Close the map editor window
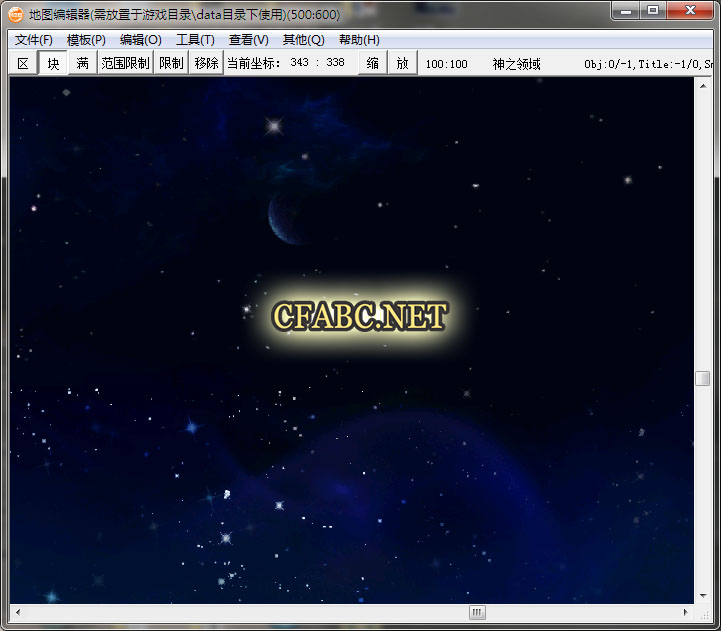The width and height of the screenshot is (721, 631). pyautogui.click(x=690, y=10)
